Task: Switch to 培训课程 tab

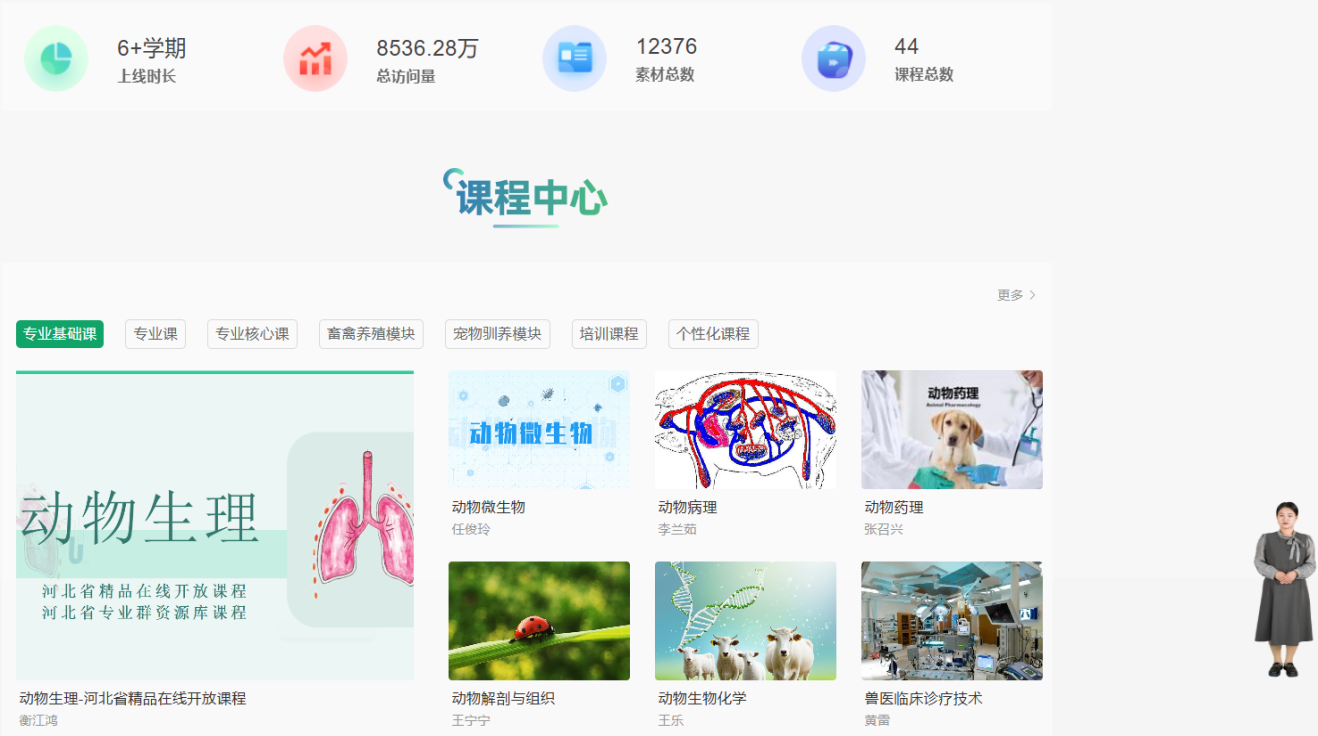Action: 609,334
